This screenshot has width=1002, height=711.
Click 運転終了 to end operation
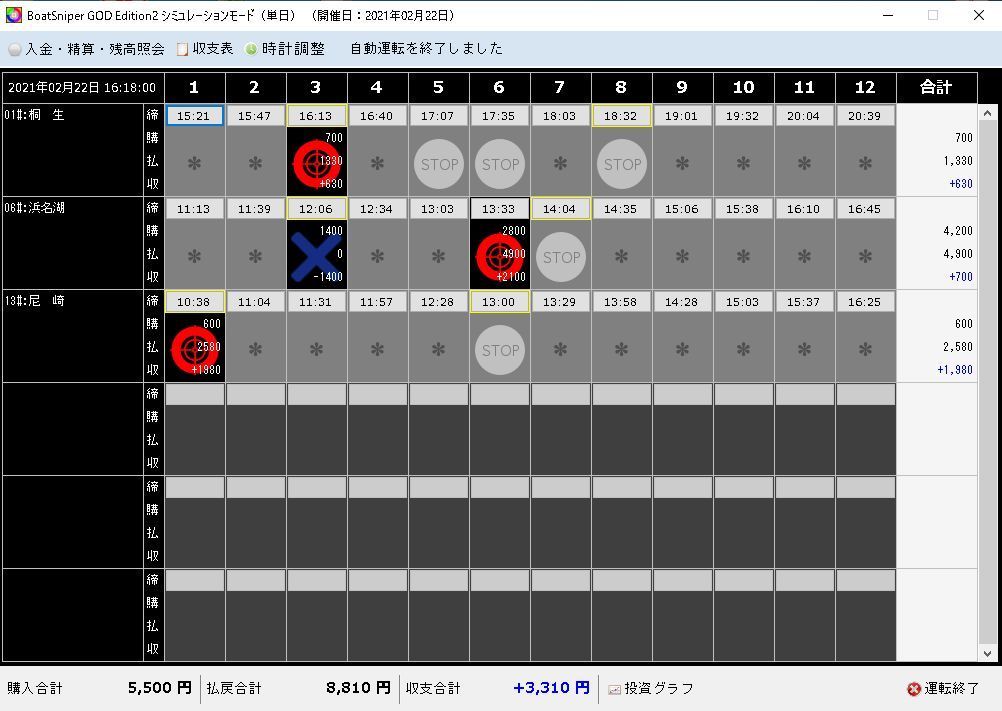coord(943,688)
